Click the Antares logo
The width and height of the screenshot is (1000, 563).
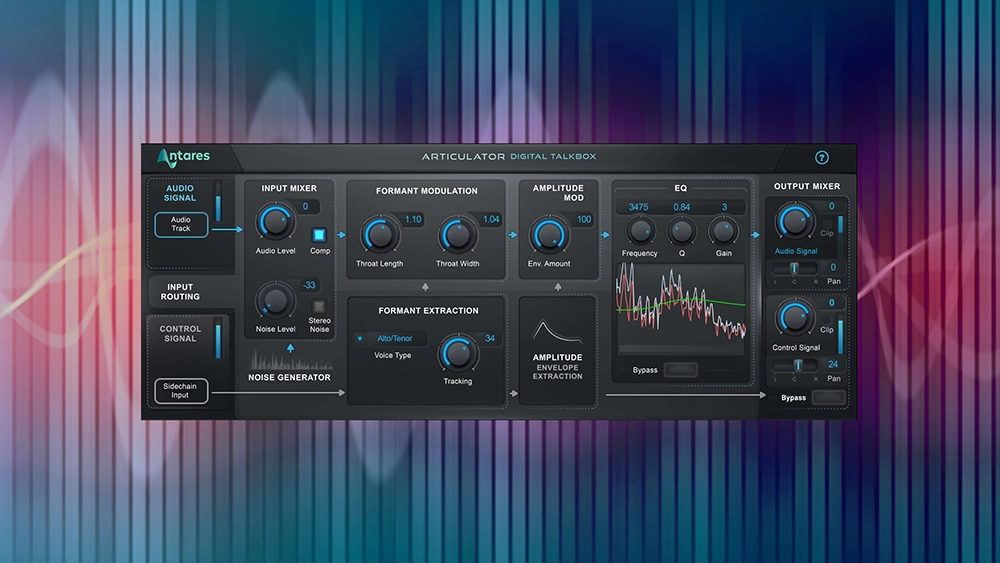click(x=183, y=158)
